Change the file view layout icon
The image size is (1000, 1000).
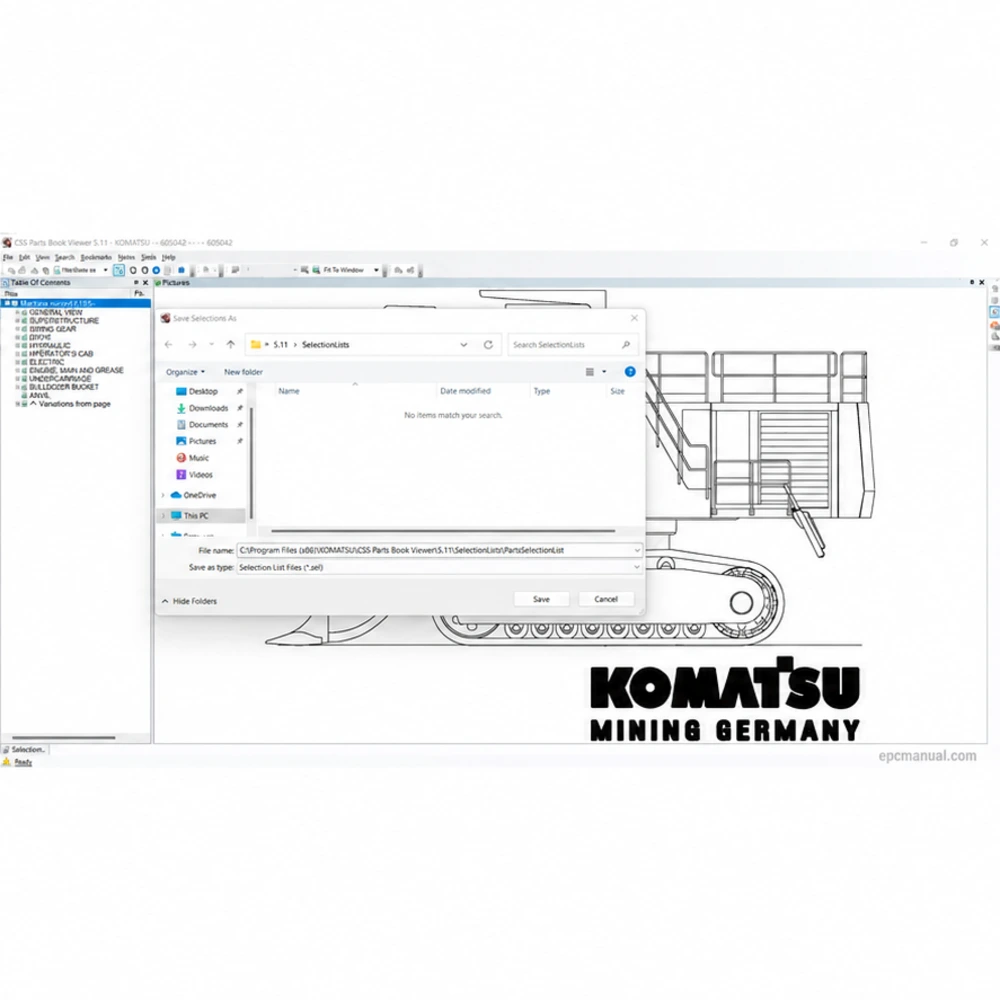pos(590,372)
